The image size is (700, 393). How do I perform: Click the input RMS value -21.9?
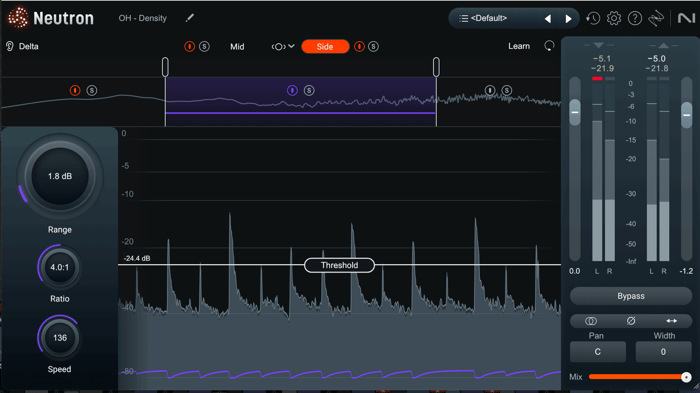pyautogui.click(x=602, y=68)
